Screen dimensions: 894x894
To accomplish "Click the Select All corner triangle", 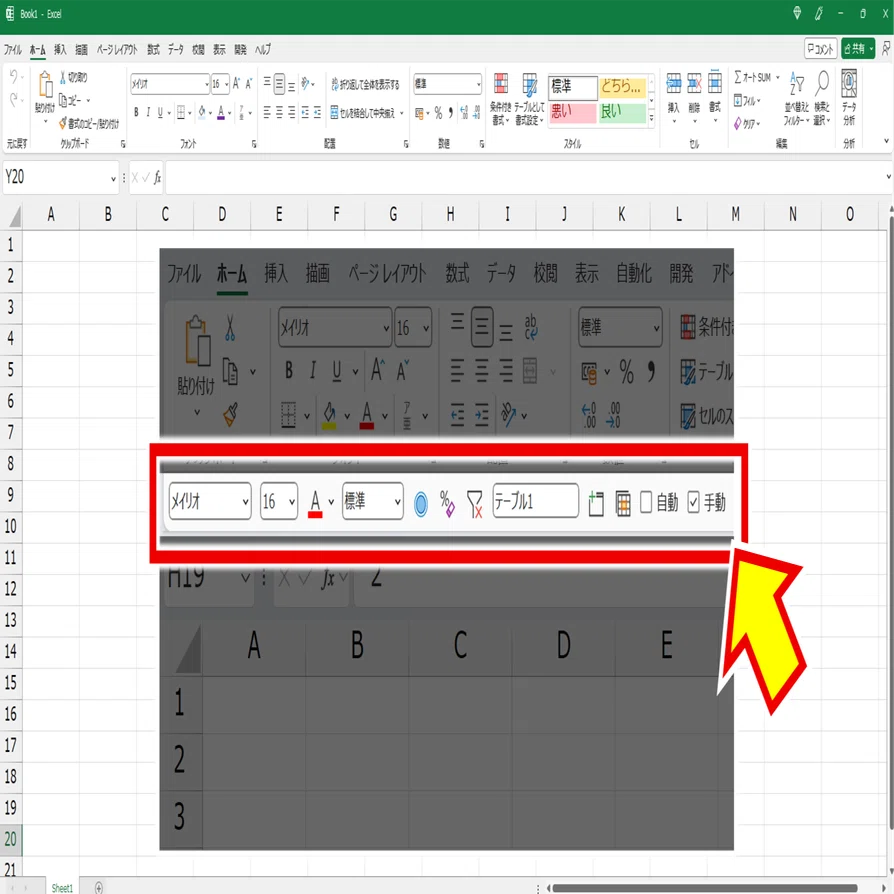I will 15,216.
